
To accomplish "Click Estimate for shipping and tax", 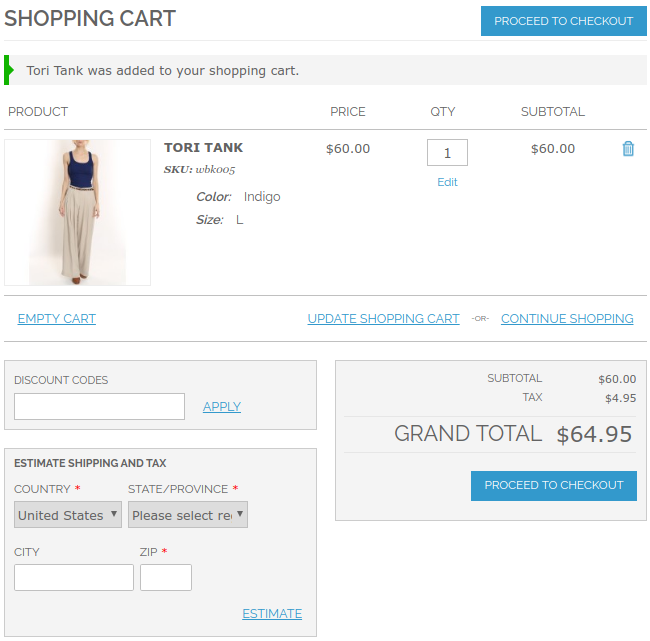I will (x=272, y=614).
